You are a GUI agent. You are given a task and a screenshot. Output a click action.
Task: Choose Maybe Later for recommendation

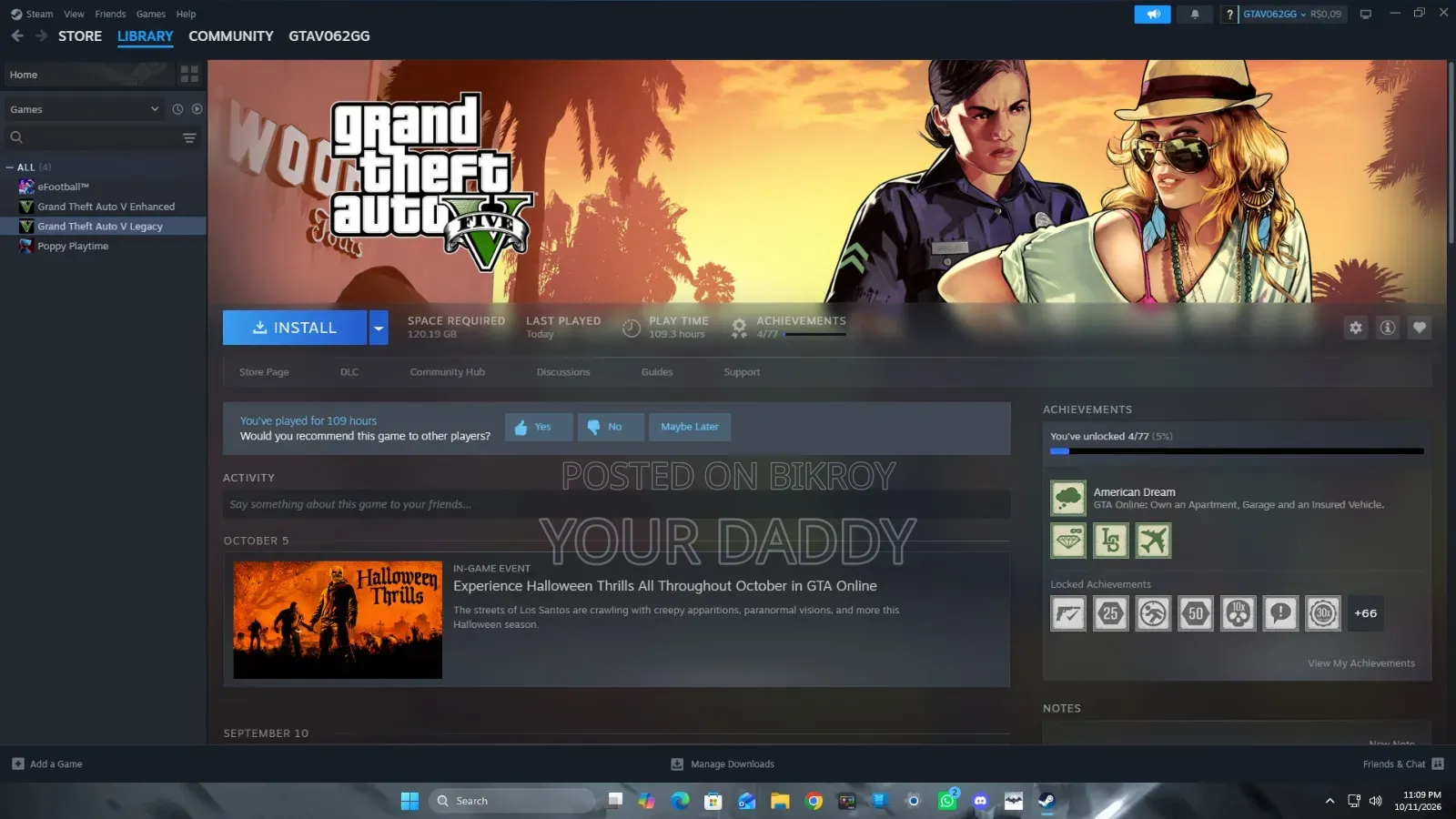point(690,427)
